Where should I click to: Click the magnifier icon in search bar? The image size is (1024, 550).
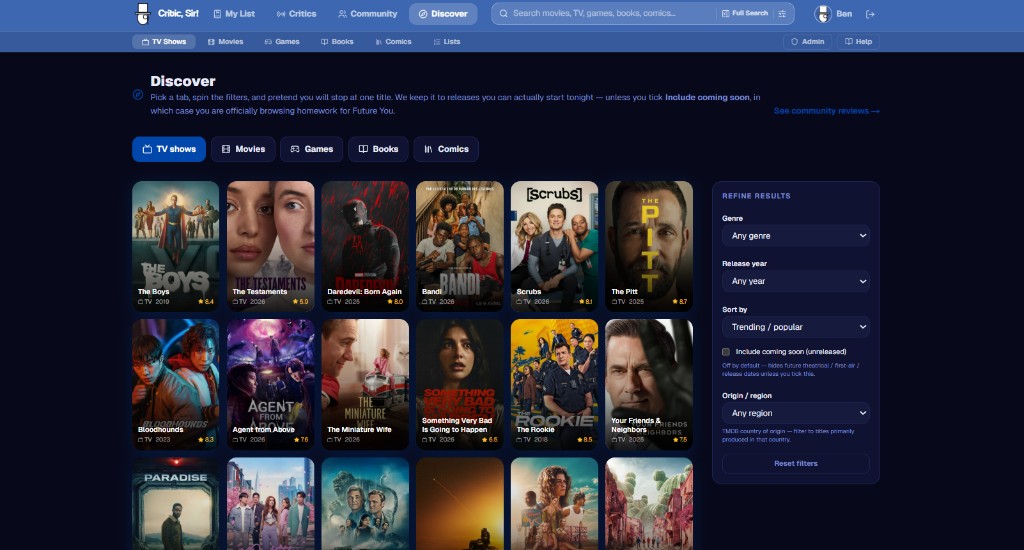coord(504,14)
